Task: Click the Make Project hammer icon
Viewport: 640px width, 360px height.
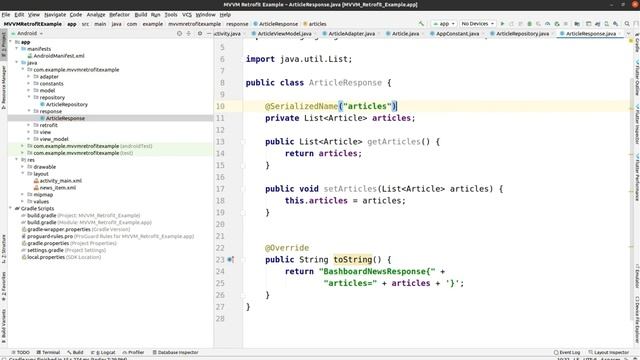Action: click(422, 24)
